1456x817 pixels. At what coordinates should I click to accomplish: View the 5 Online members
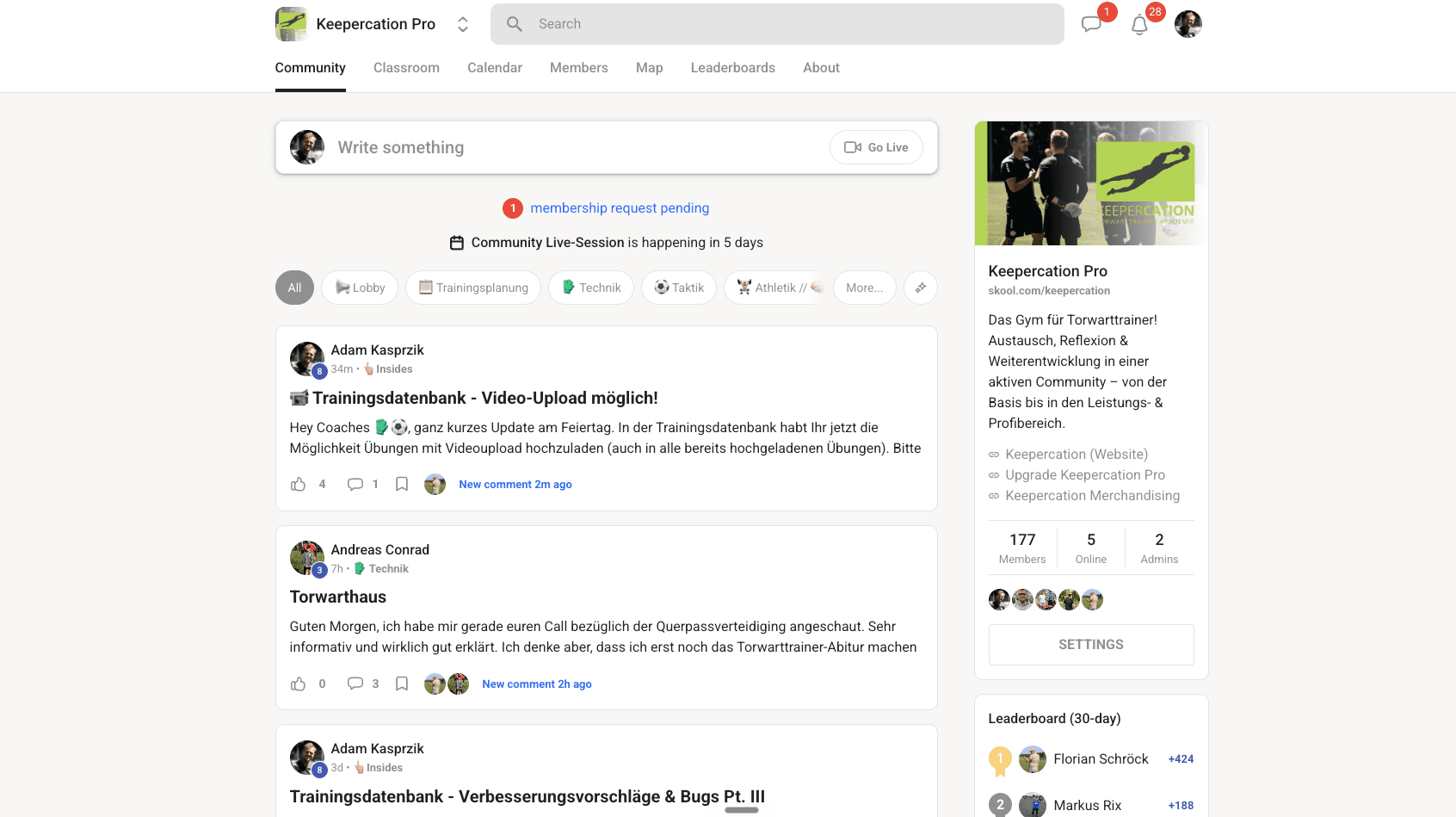click(1091, 548)
